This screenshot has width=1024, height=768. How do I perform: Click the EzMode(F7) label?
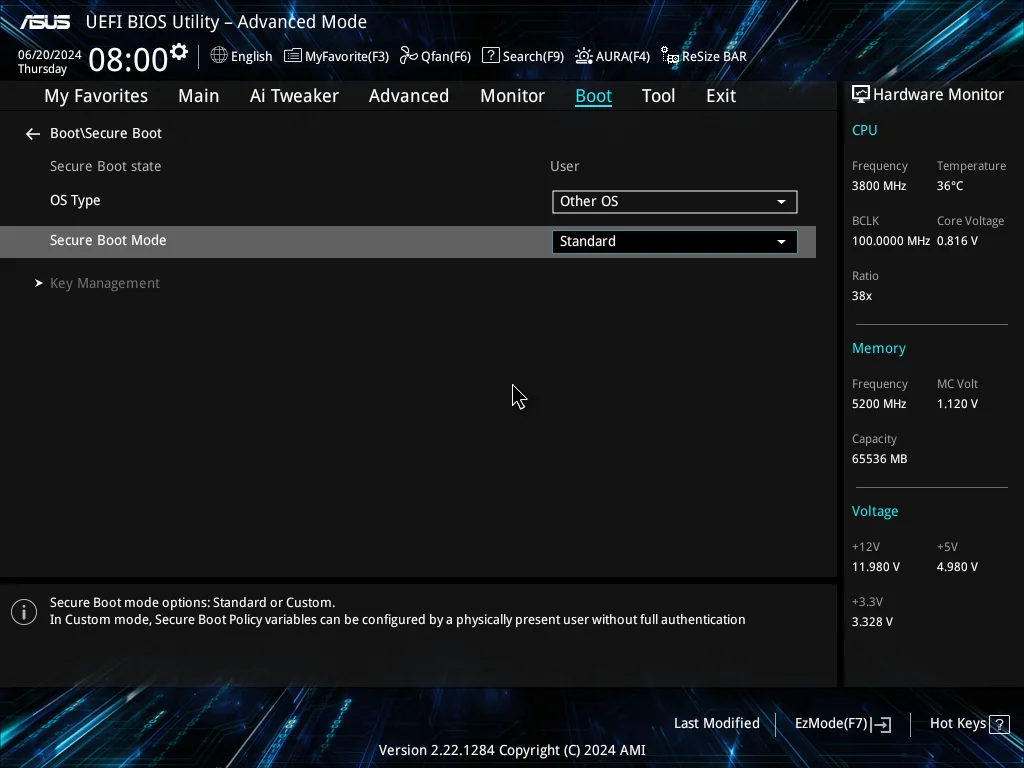pos(831,724)
